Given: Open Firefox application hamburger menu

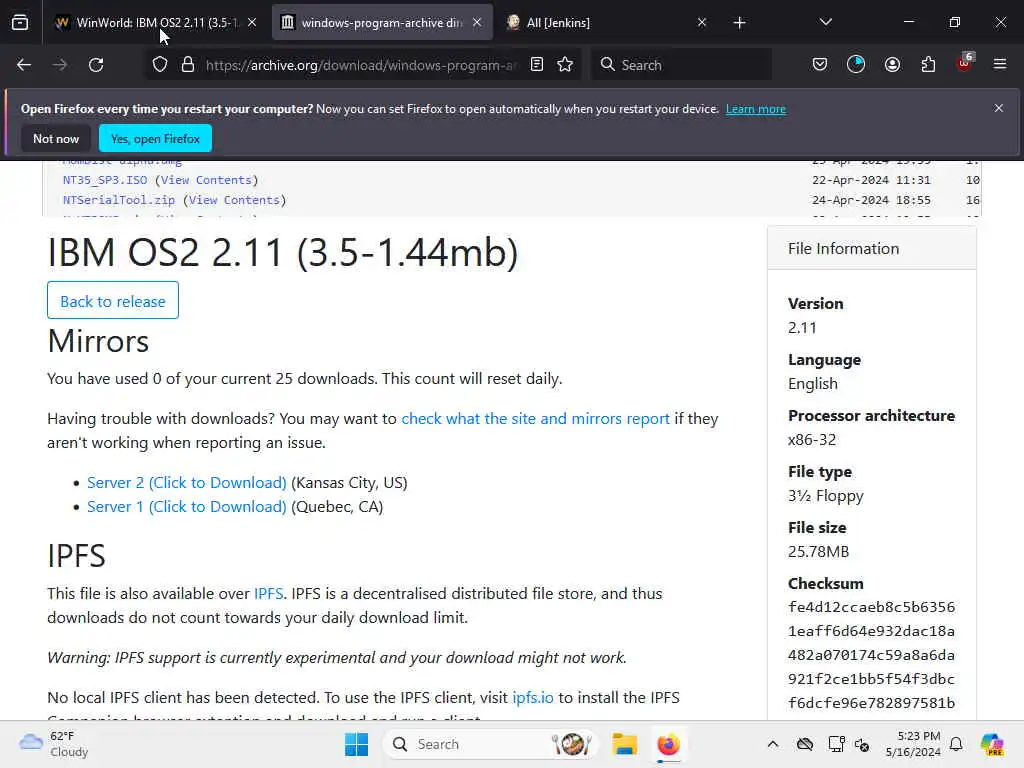Looking at the screenshot, I should click(x=1000, y=64).
